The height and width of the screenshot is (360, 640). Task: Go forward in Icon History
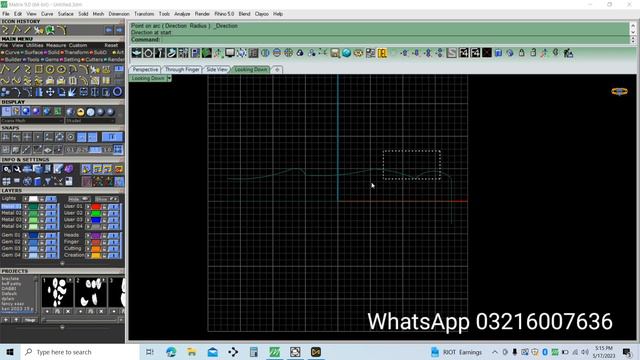(x=119, y=30)
